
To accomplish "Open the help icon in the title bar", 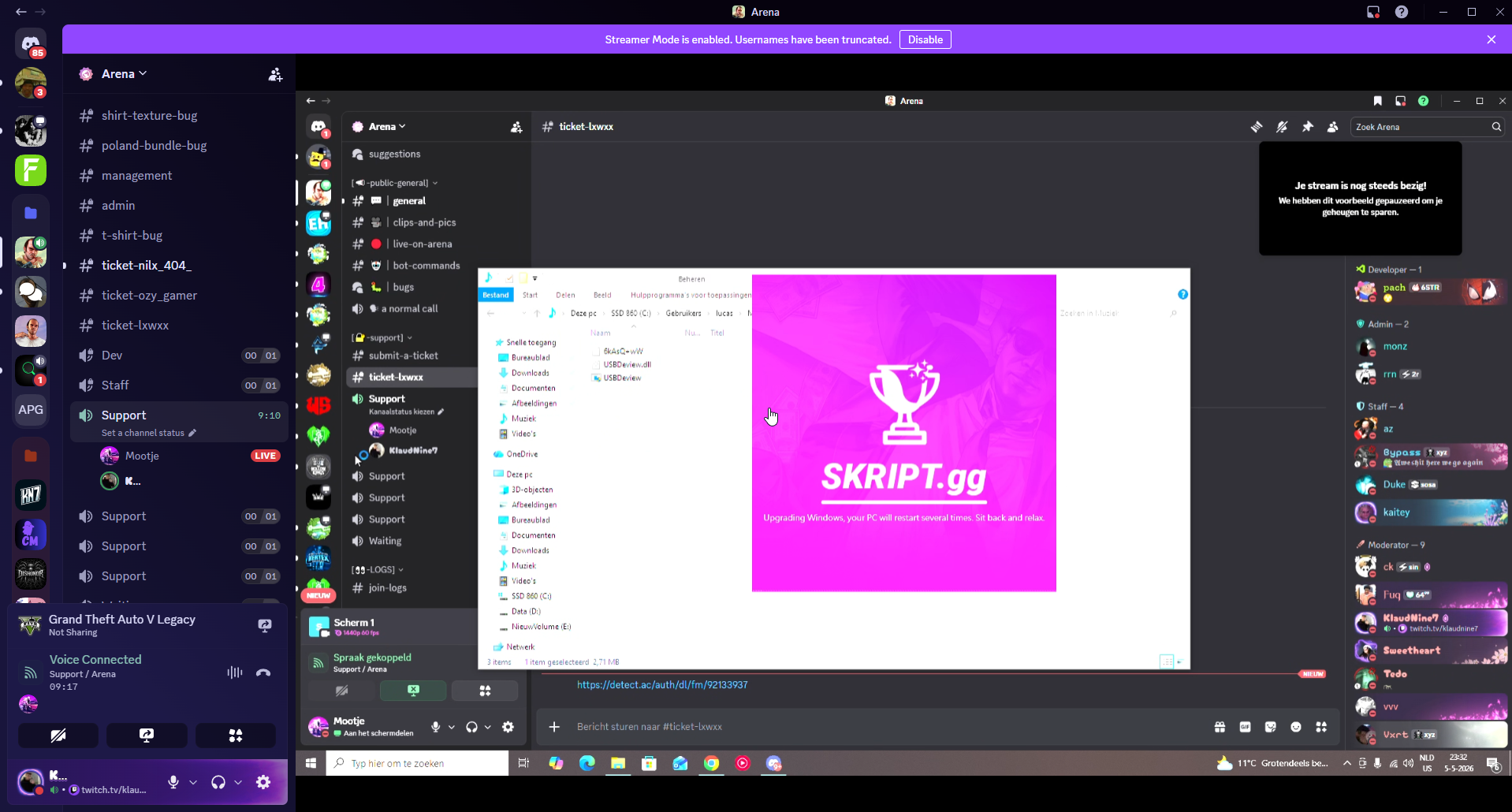I will 1402,12.
